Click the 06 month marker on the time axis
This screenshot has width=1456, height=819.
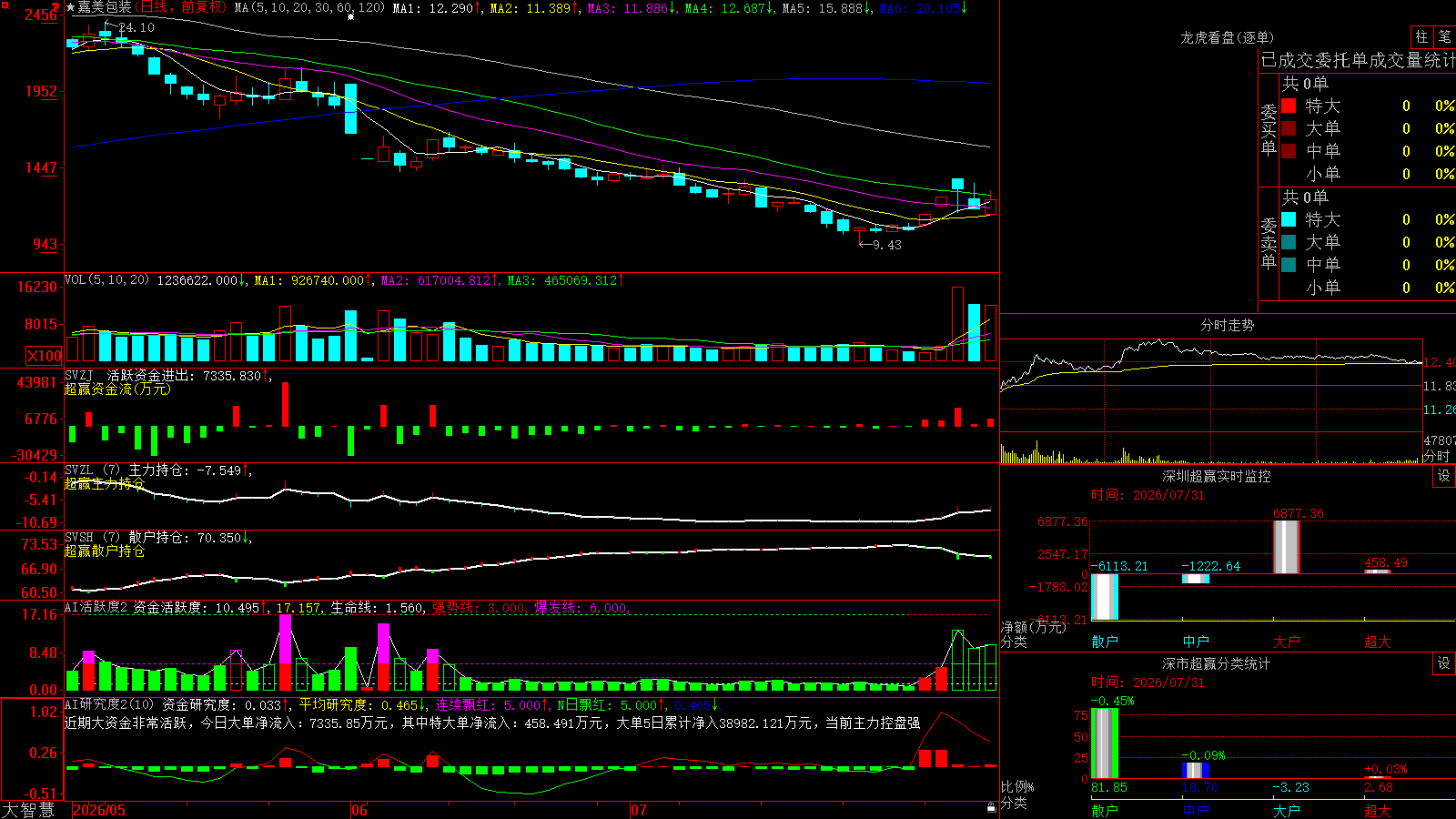(359, 810)
